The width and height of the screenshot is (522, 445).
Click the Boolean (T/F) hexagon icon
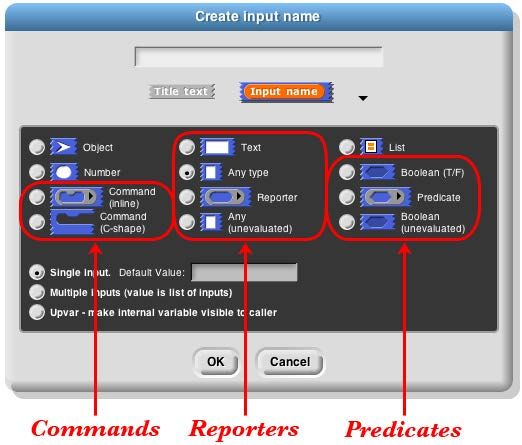tap(377, 172)
